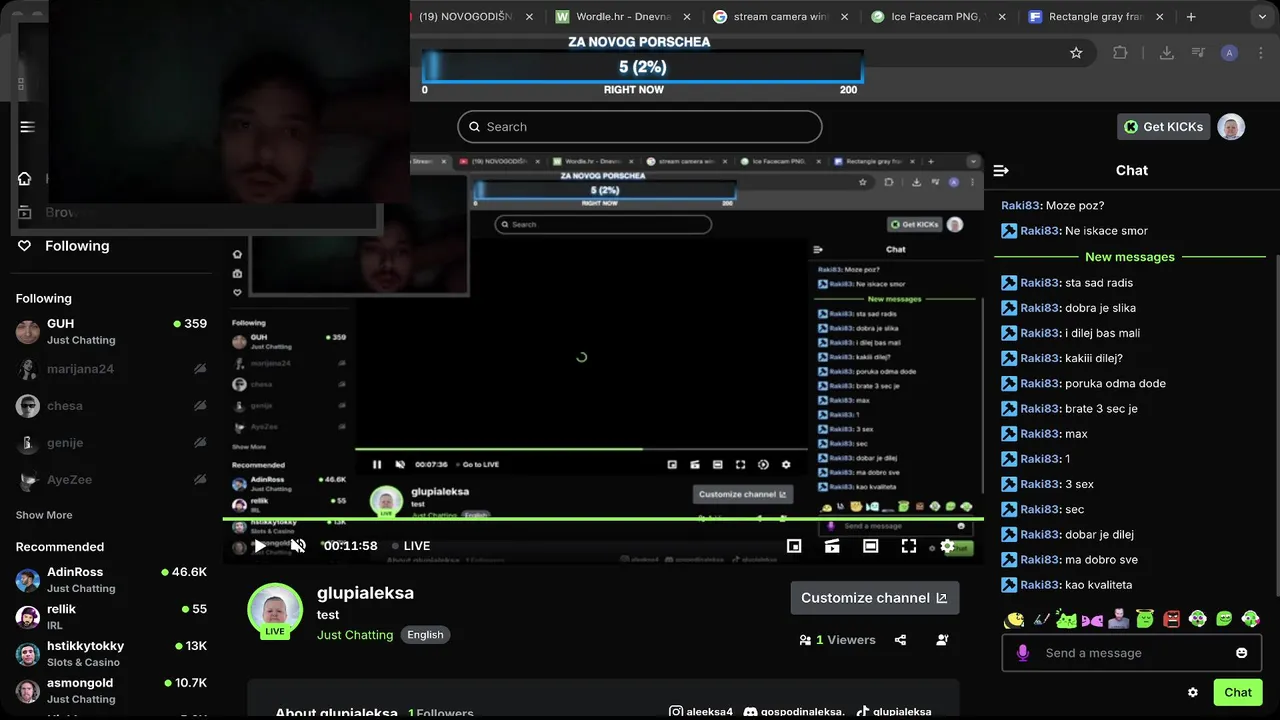This screenshot has height=720, width=1280.
Task: Click in the Kick search field
Action: [640, 127]
